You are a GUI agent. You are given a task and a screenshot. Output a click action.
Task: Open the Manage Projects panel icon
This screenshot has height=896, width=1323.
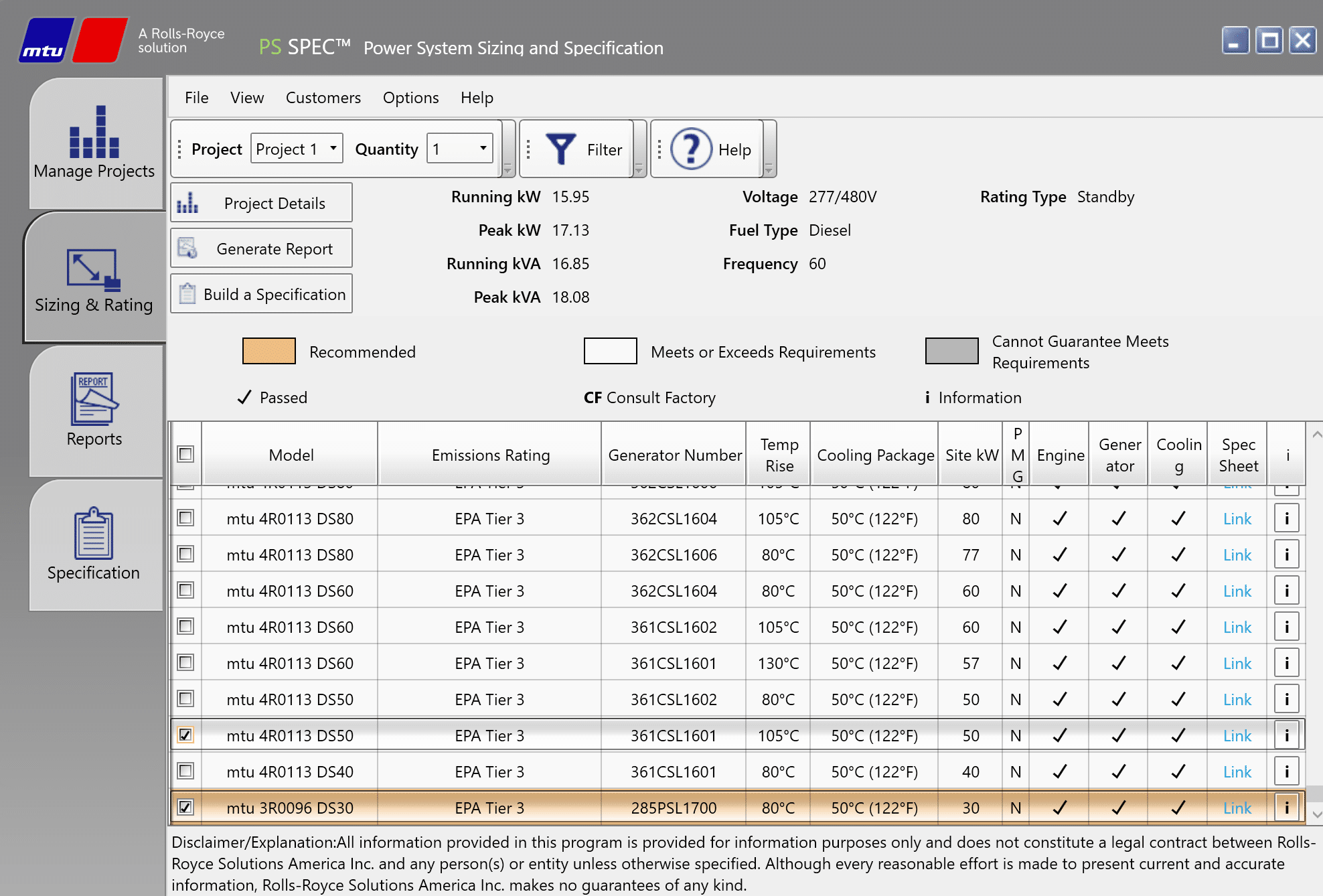pyautogui.click(x=94, y=131)
